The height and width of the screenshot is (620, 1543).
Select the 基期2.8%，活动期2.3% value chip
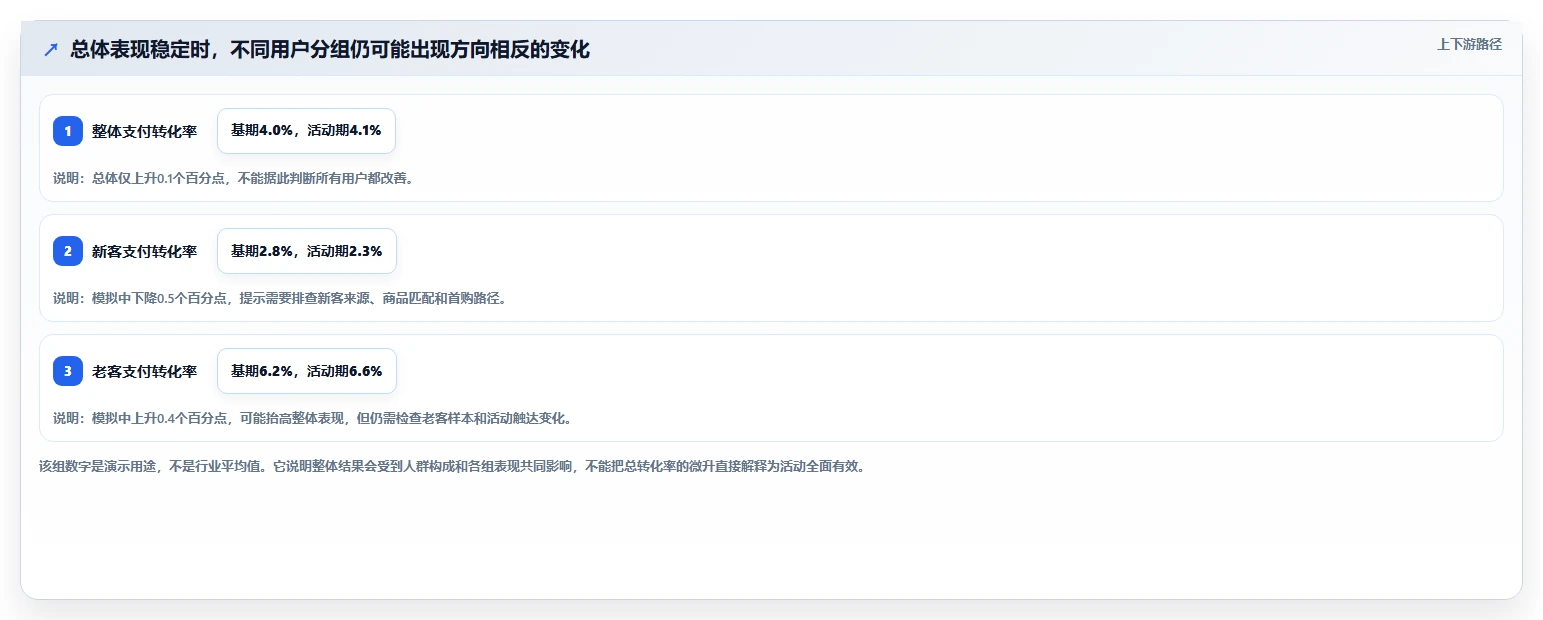coord(307,251)
